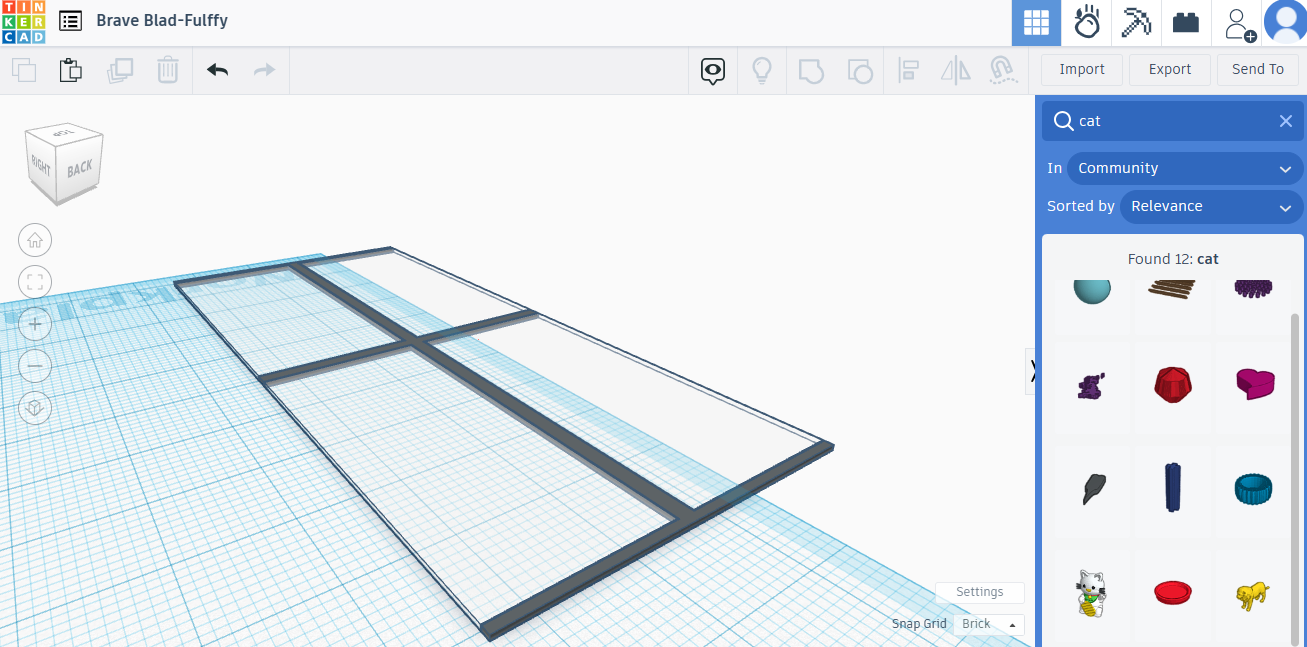The width and height of the screenshot is (1307, 647).
Task: Open the Align tool icon
Action: (x=908, y=70)
